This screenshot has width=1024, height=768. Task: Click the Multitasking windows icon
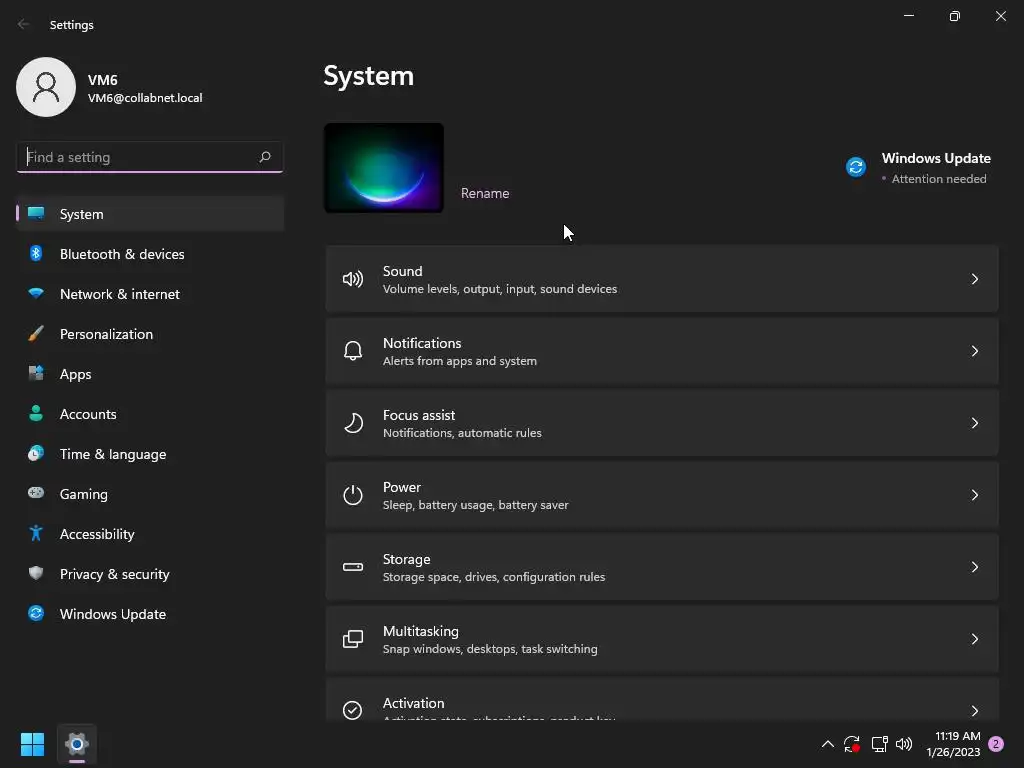353,639
